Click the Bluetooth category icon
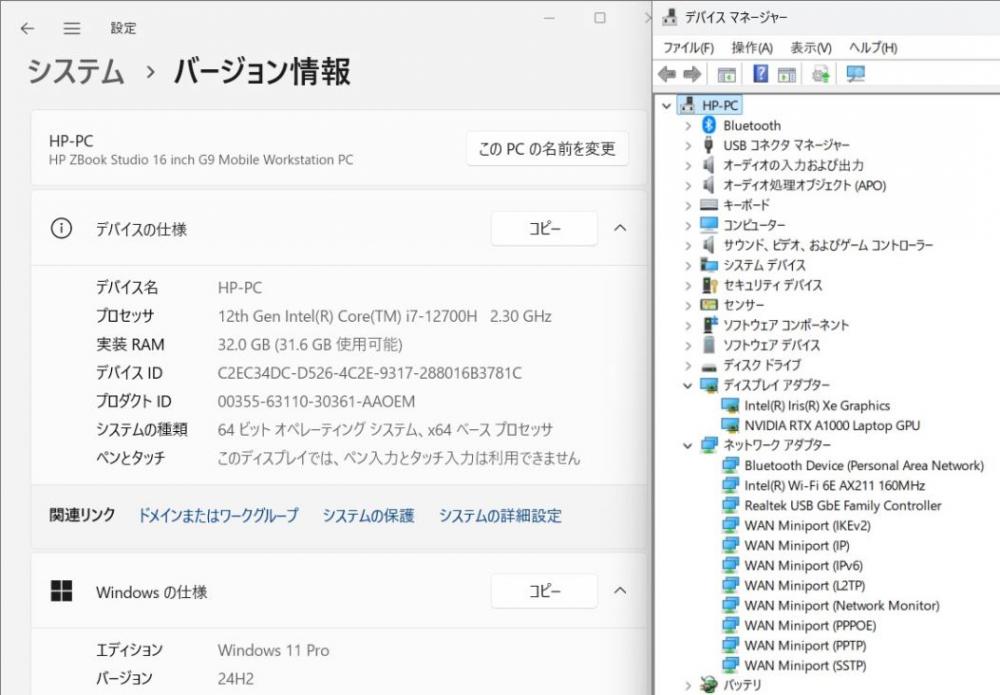This screenshot has width=1000, height=695. (709, 125)
